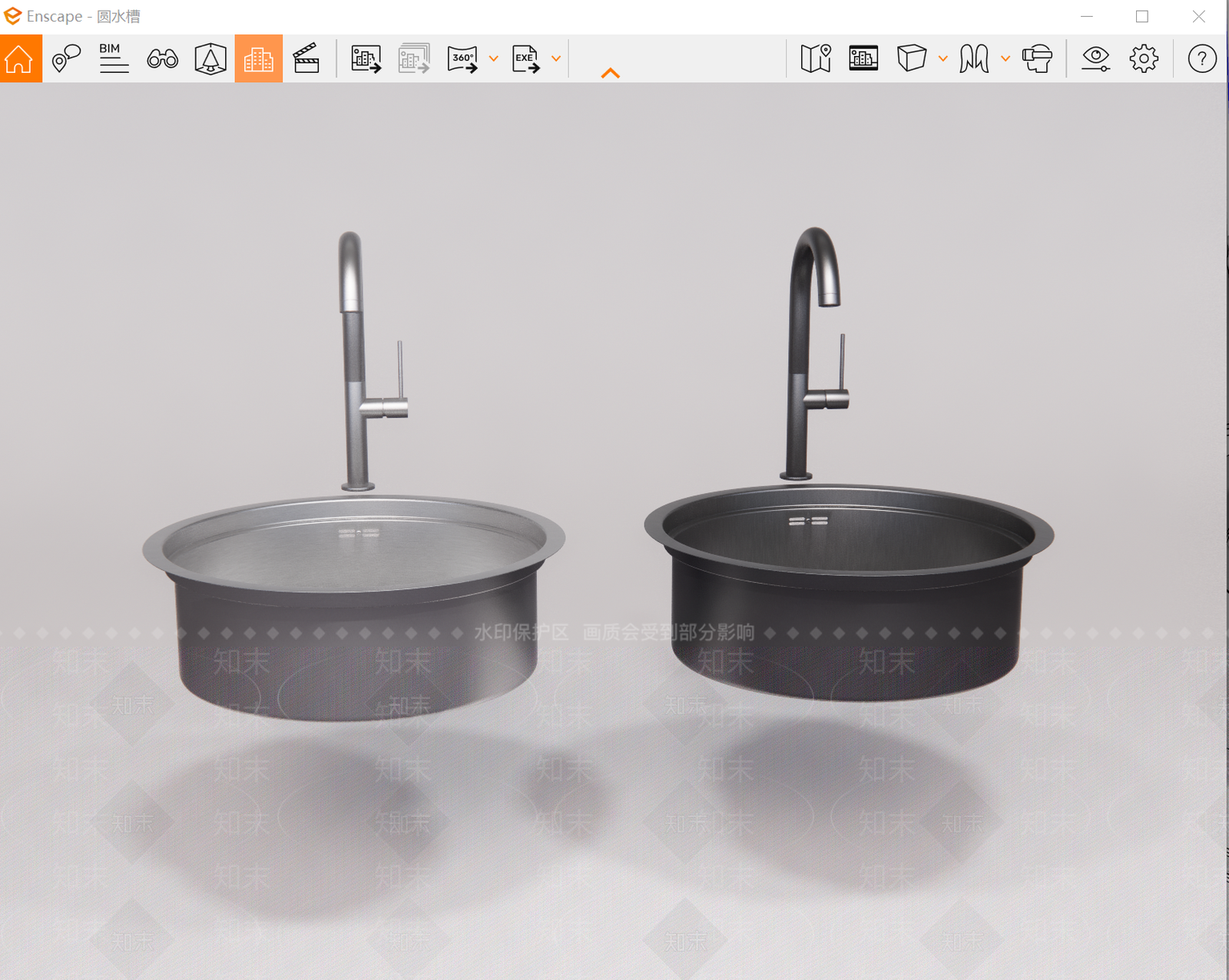Open the Manage Views map pin icon

click(x=66, y=58)
